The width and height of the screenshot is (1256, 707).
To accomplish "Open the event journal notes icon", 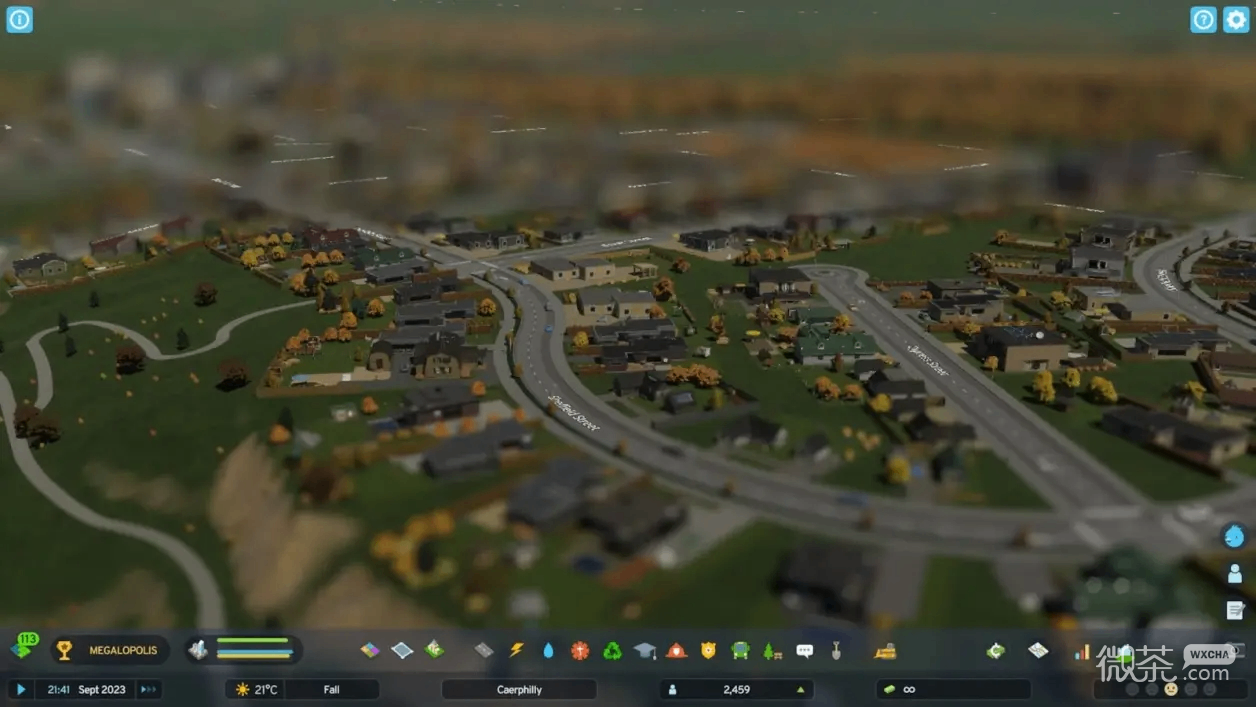I will [x=1235, y=610].
